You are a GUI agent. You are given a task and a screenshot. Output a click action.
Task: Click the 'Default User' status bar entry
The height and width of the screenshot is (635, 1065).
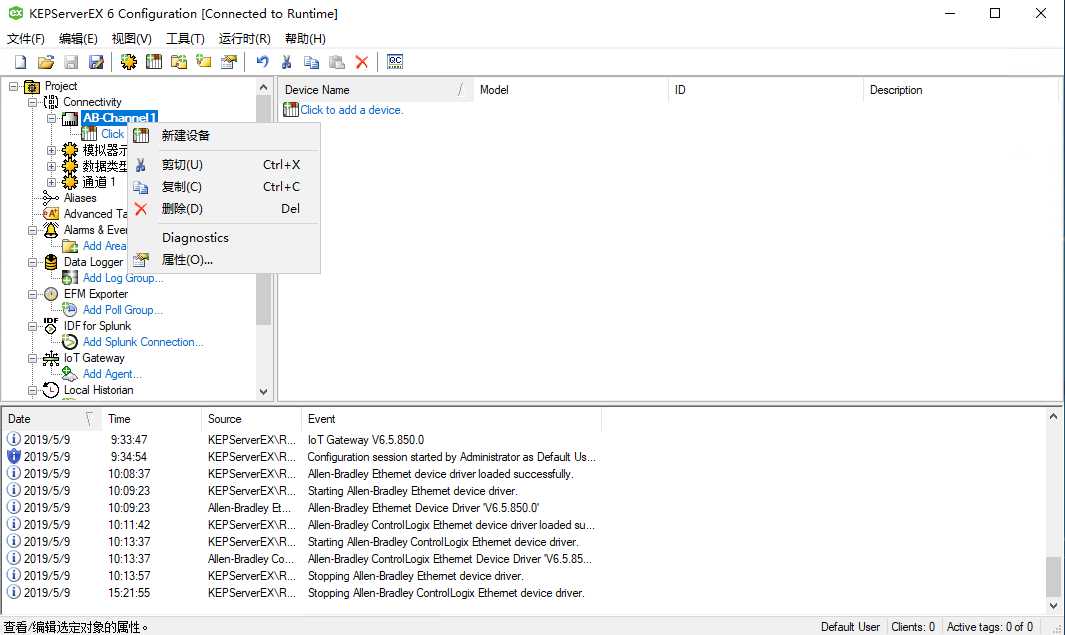pyautogui.click(x=850, y=627)
